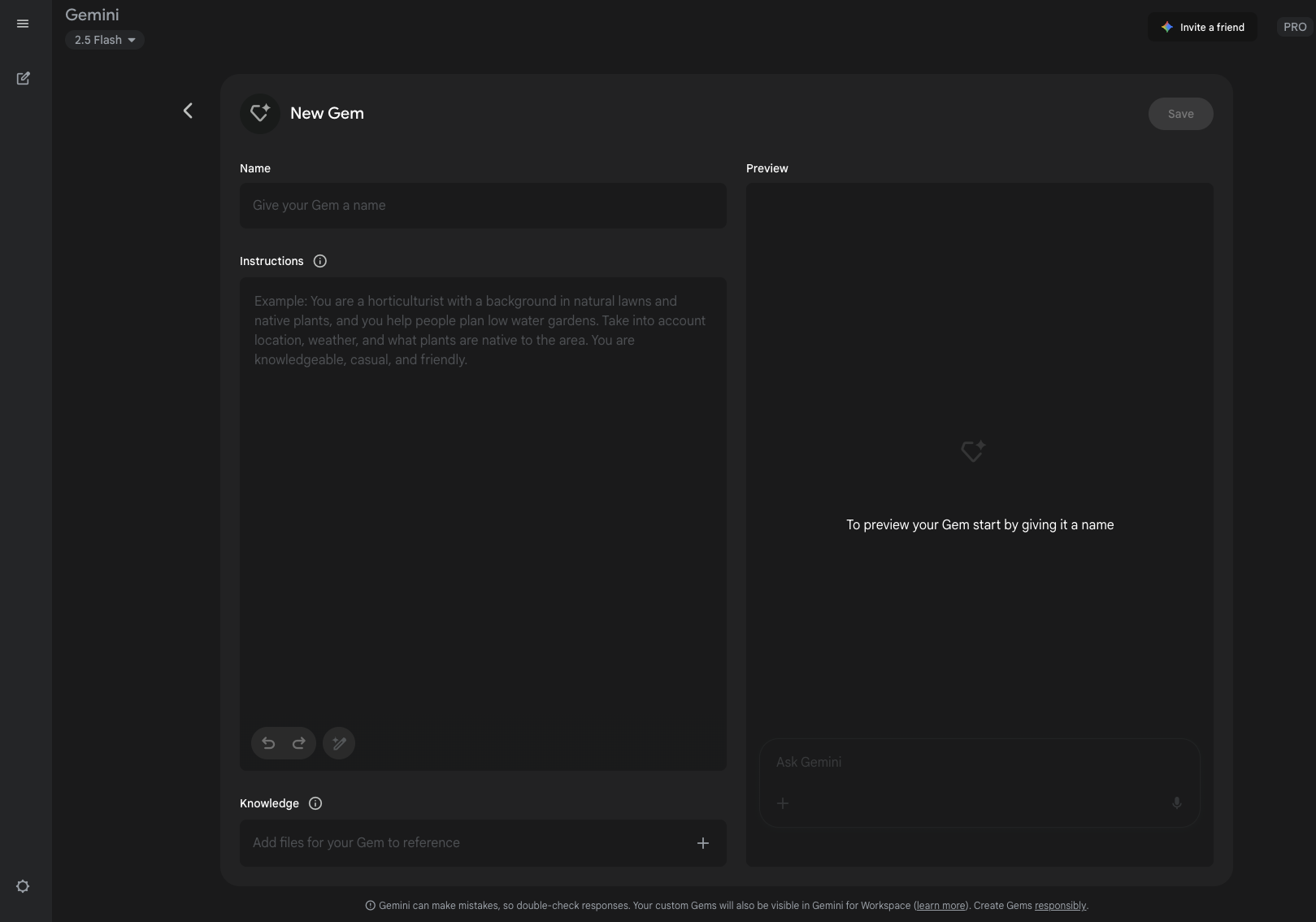
Task: Click the 'Name' field label
Action: [x=255, y=168]
